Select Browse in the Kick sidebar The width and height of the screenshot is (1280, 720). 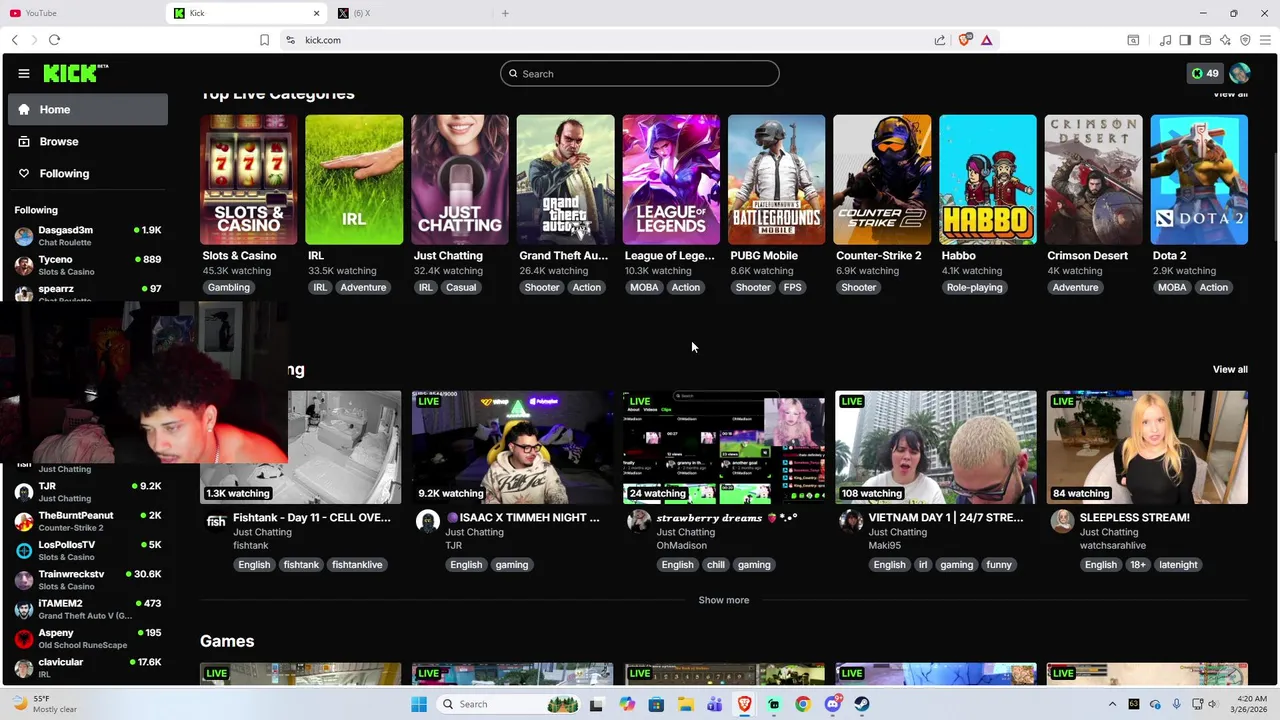pos(88,141)
